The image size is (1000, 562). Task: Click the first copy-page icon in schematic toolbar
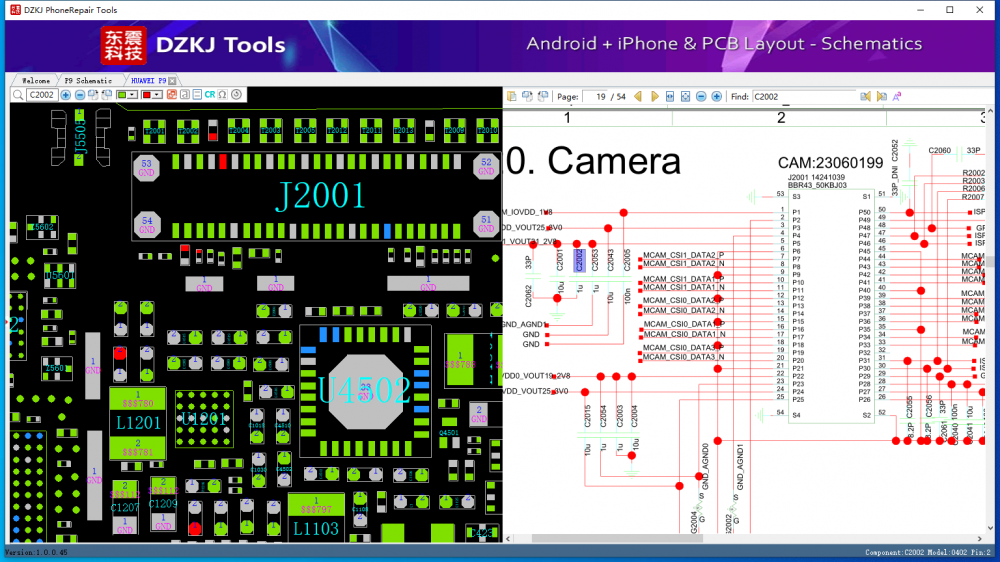tap(527, 96)
